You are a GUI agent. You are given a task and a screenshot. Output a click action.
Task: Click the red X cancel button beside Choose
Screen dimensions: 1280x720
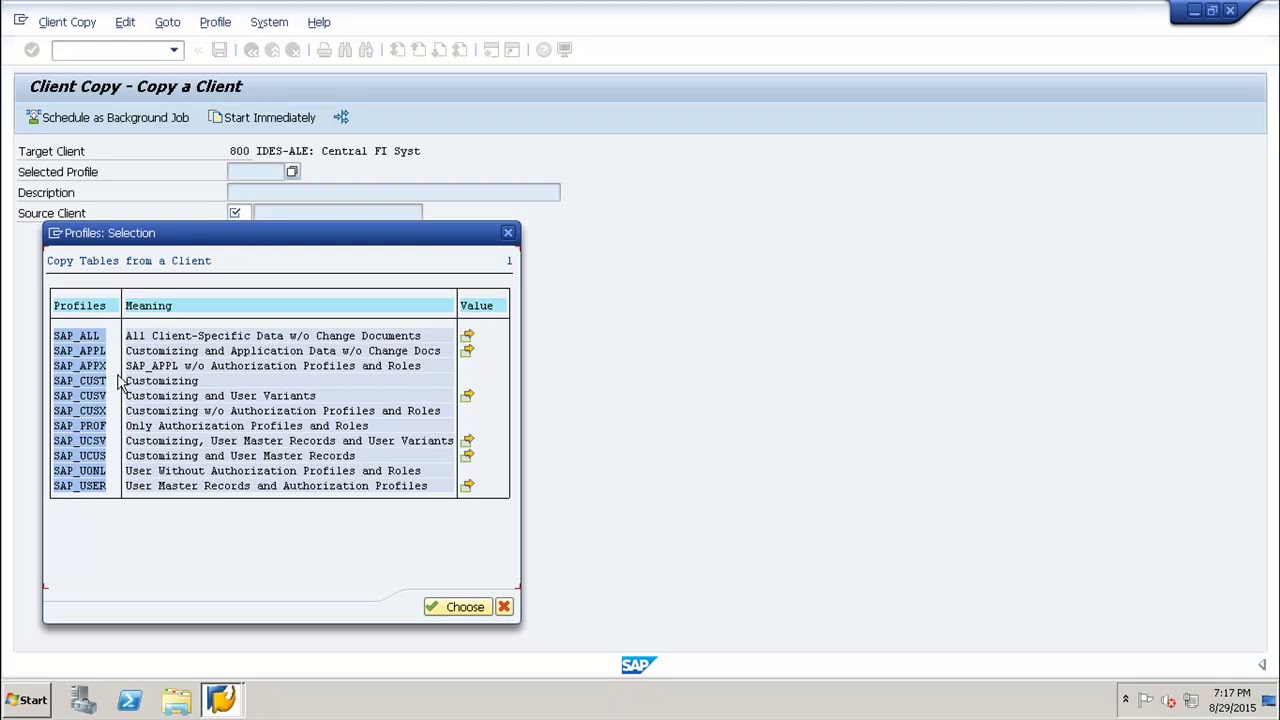pyautogui.click(x=504, y=607)
